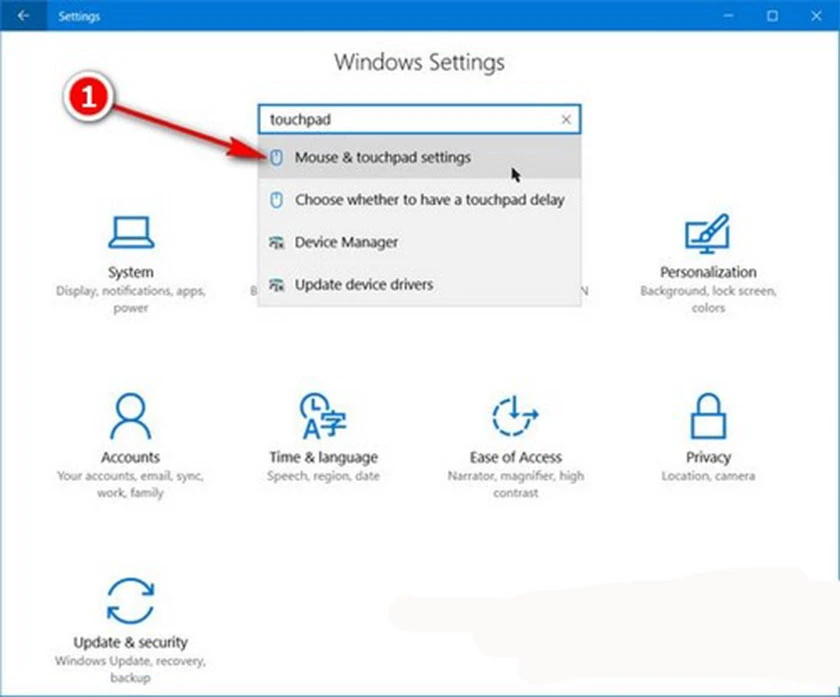Open the System laptop icon
840x697 pixels.
point(131,233)
